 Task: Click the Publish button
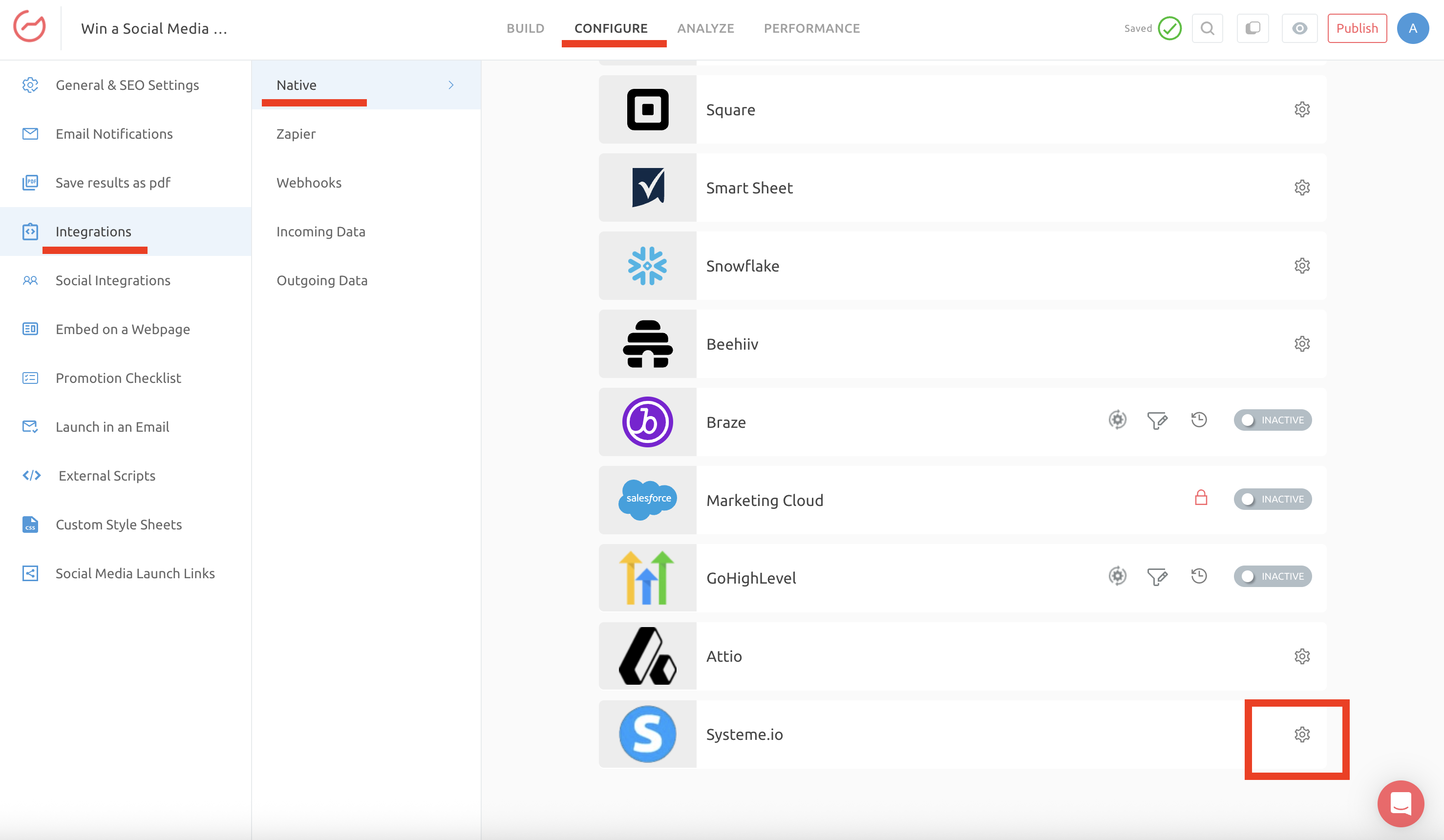pos(1357,28)
